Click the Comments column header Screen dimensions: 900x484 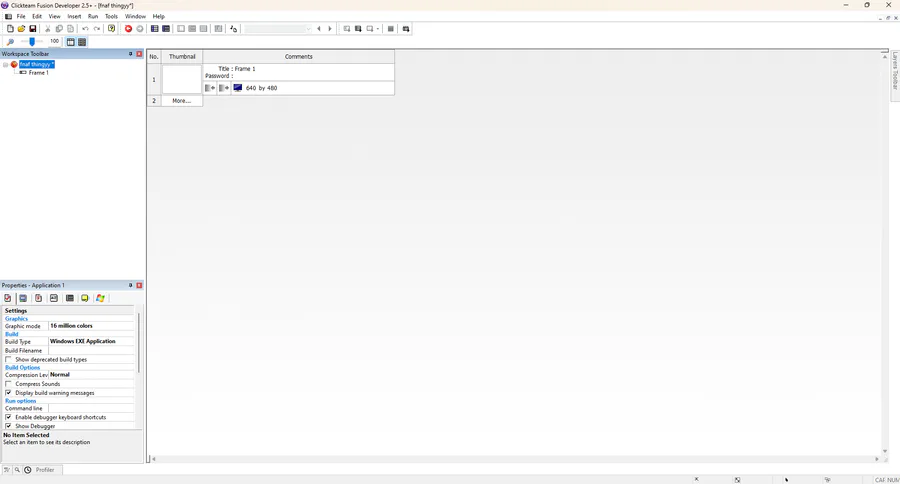pos(298,56)
